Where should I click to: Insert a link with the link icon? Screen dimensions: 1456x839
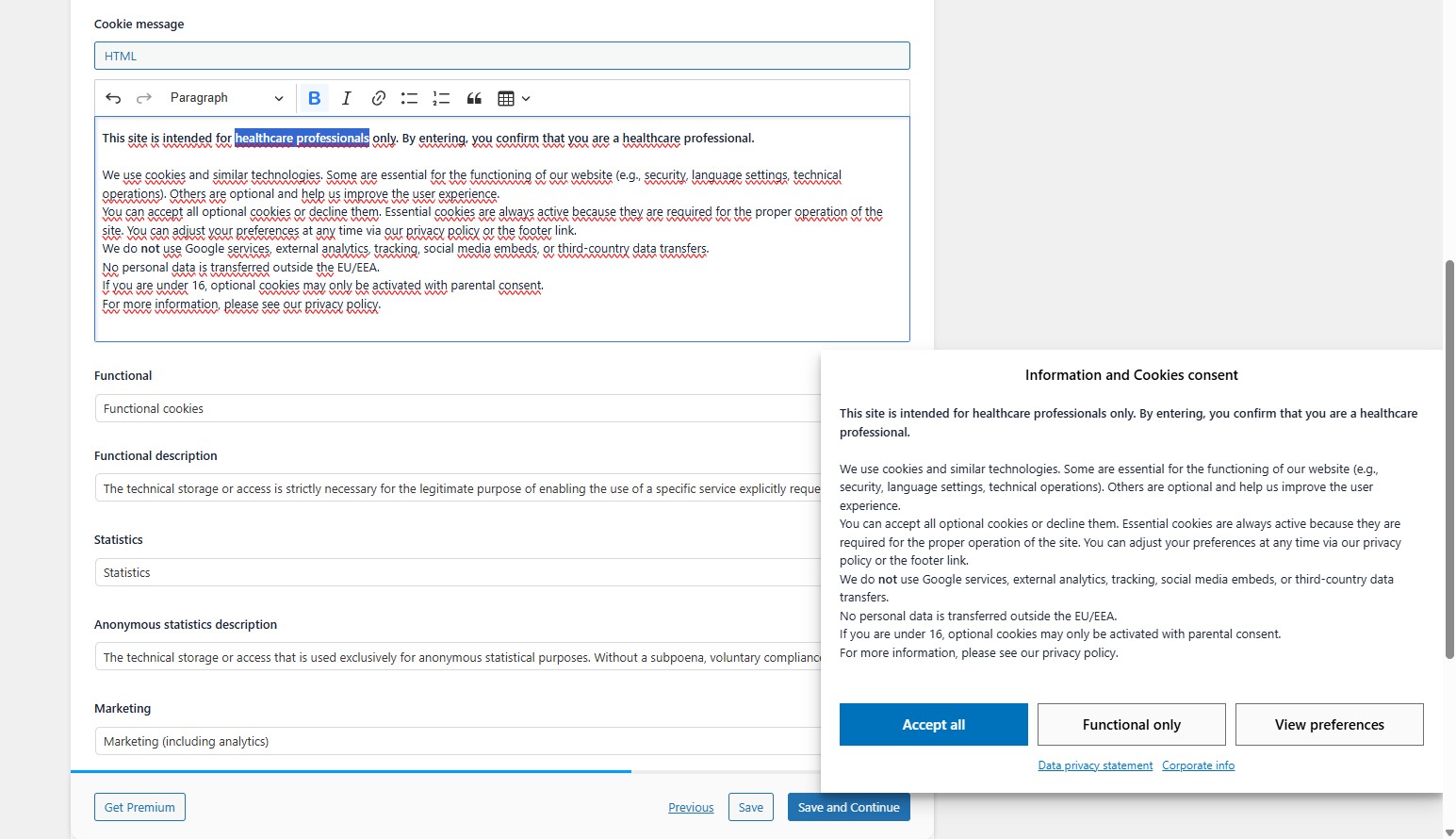tap(378, 98)
